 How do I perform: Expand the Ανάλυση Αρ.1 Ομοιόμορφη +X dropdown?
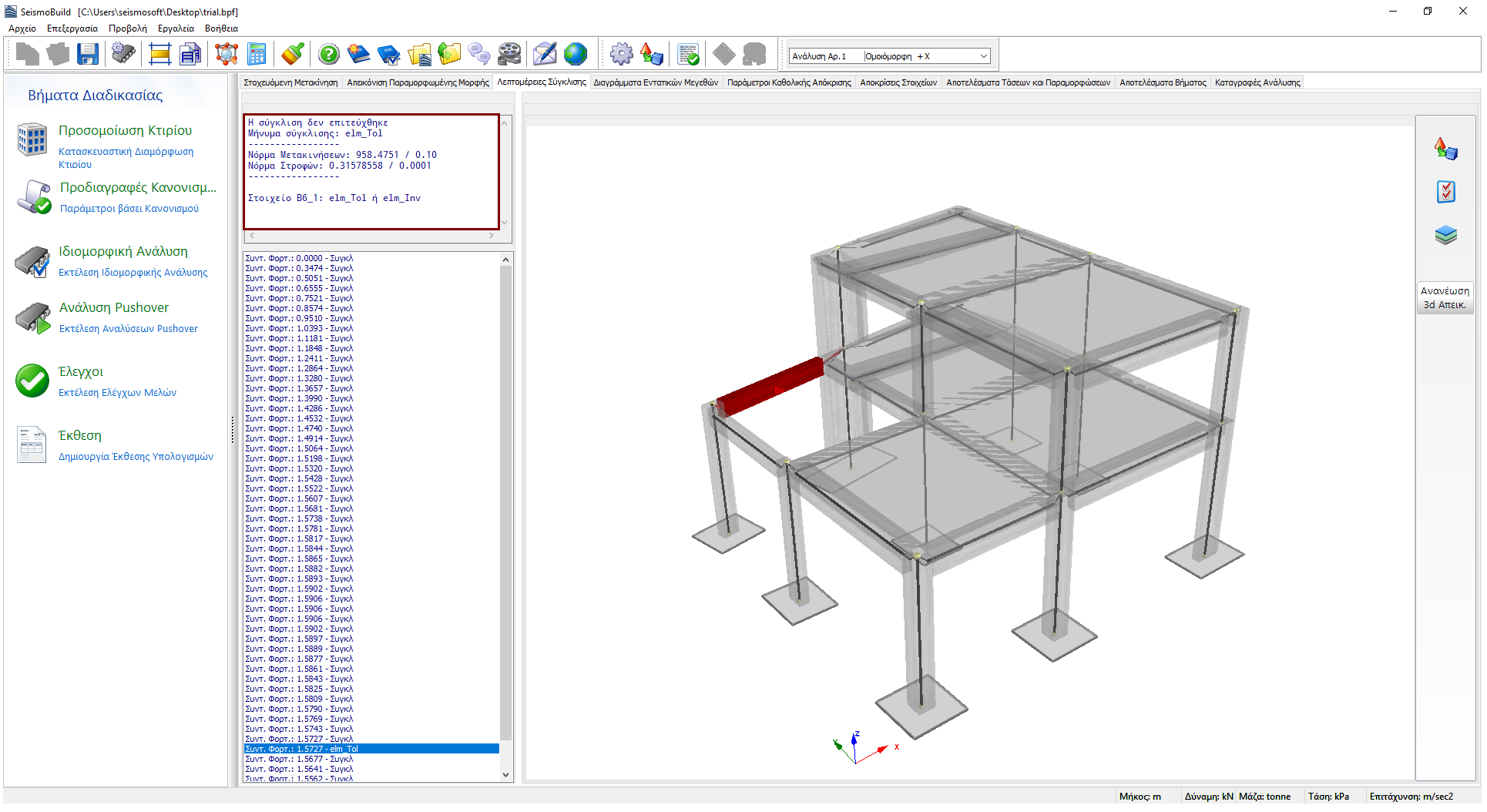tap(983, 56)
